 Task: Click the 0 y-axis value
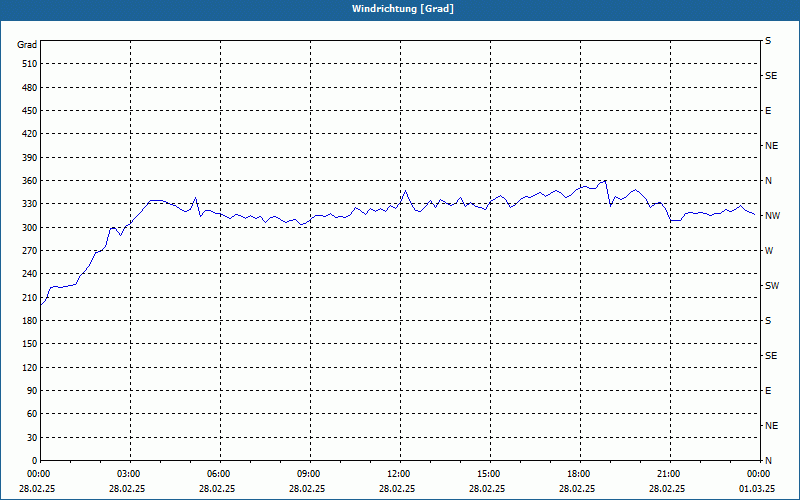(x=35, y=461)
